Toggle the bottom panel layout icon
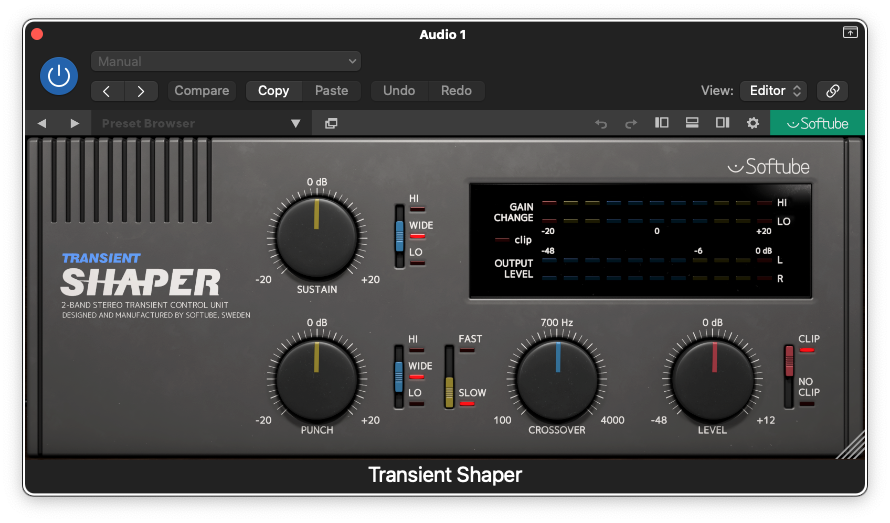The height and width of the screenshot is (523, 890). 692,123
